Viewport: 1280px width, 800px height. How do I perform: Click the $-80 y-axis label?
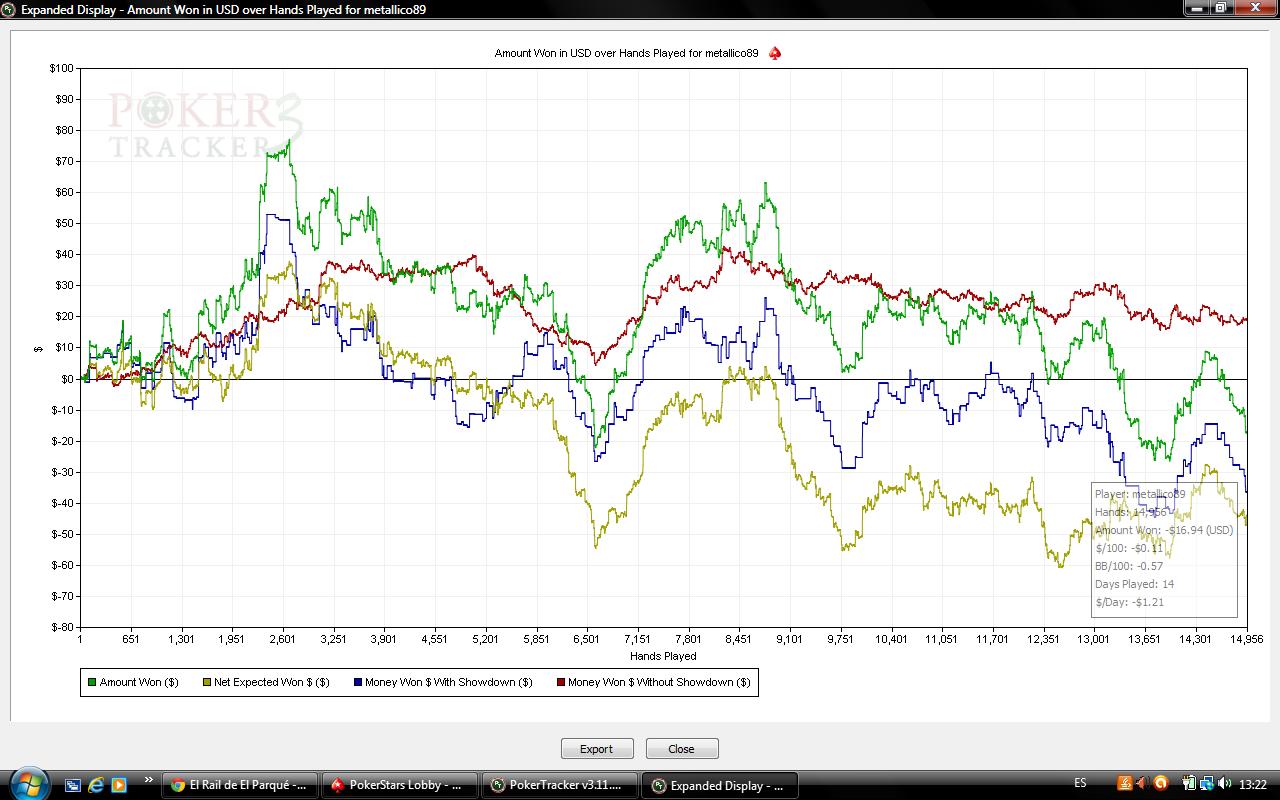pyautogui.click(x=63, y=627)
